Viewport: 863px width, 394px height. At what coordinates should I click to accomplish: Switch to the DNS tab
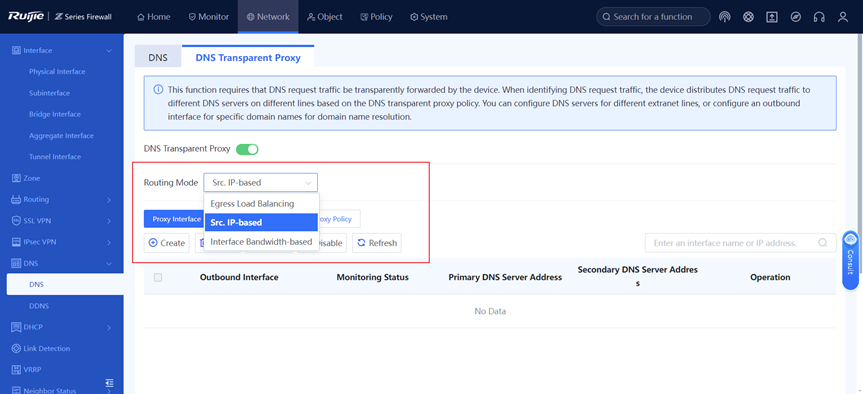click(158, 57)
